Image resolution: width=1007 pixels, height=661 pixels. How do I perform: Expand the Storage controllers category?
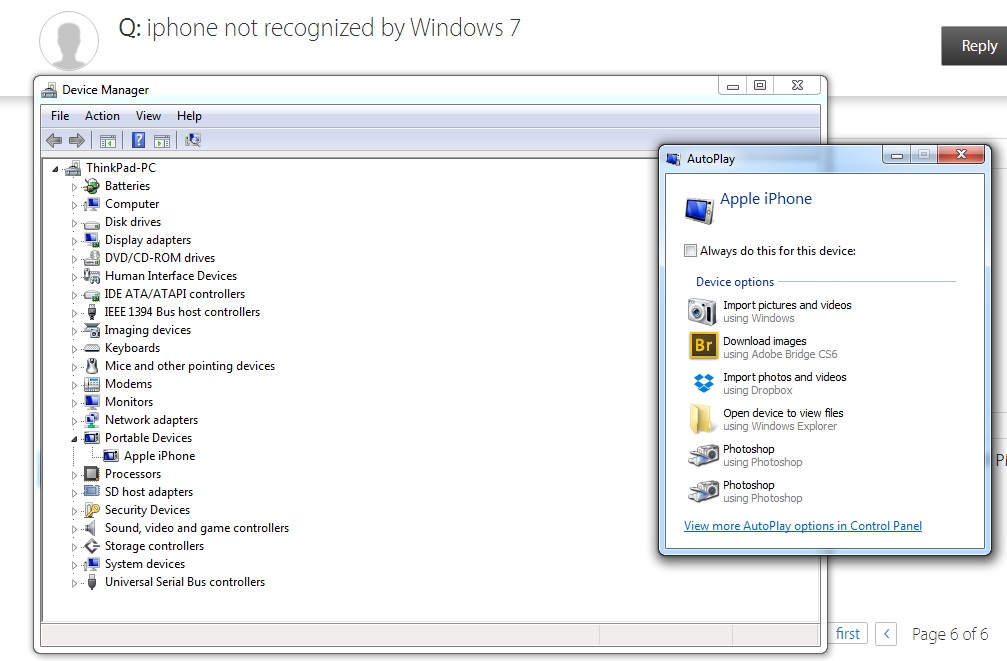(x=74, y=547)
